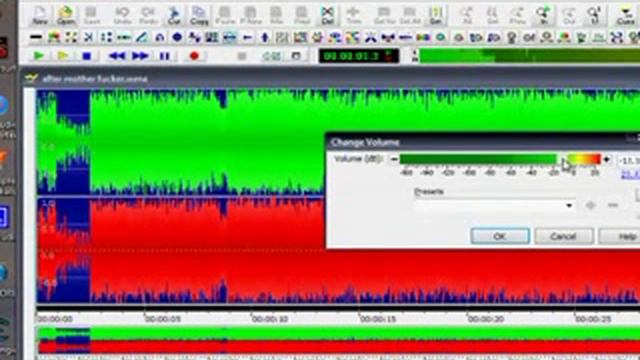Screen dimensions: 640x360
Task: Click the zoom All icon
Action: [467, 16]
